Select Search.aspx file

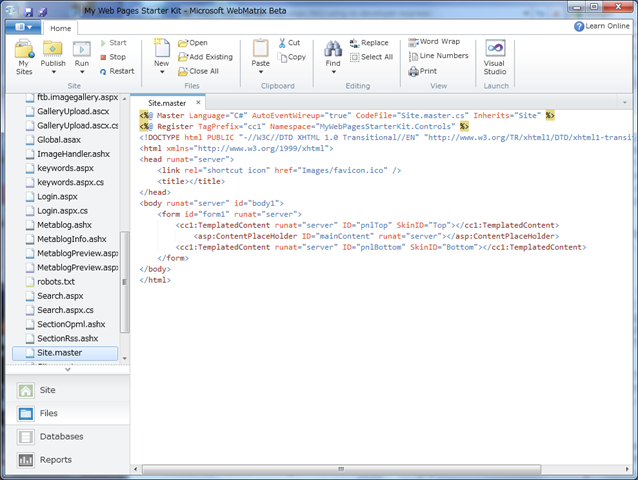coord(55,296)
